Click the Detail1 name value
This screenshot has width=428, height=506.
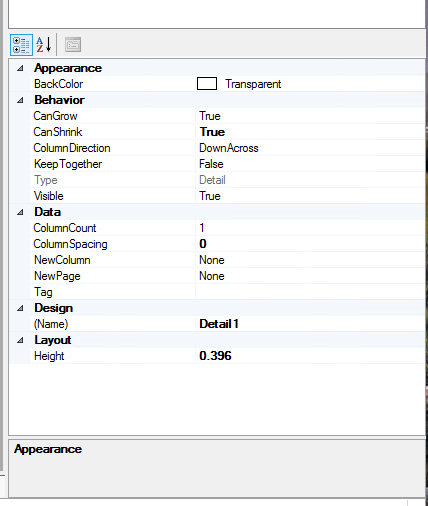[219, 324]
